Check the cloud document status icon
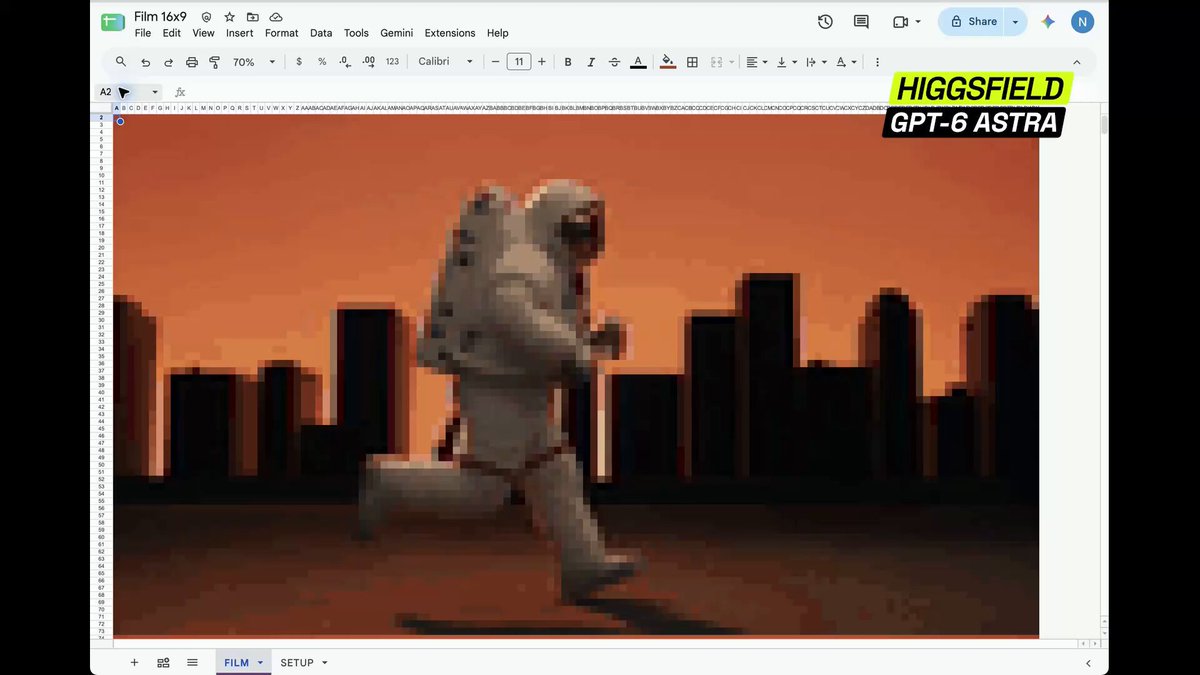The width and height of the screenshot is (1200, 675). click(276, 17)
